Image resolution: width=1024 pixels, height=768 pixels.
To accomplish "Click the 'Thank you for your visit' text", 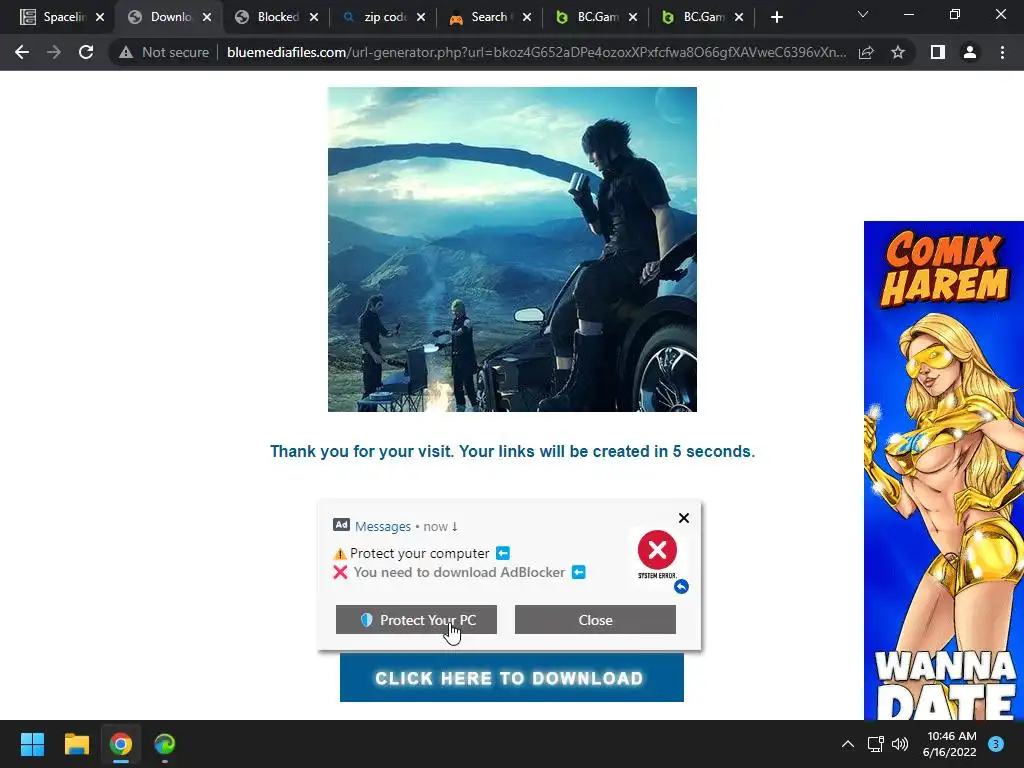I will pyautogui.click(x=513, y=451).
